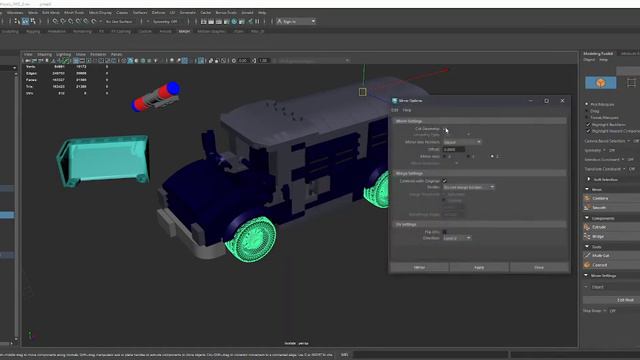
Task: Enable snap to projected center icon
Action: coord(78,21)
